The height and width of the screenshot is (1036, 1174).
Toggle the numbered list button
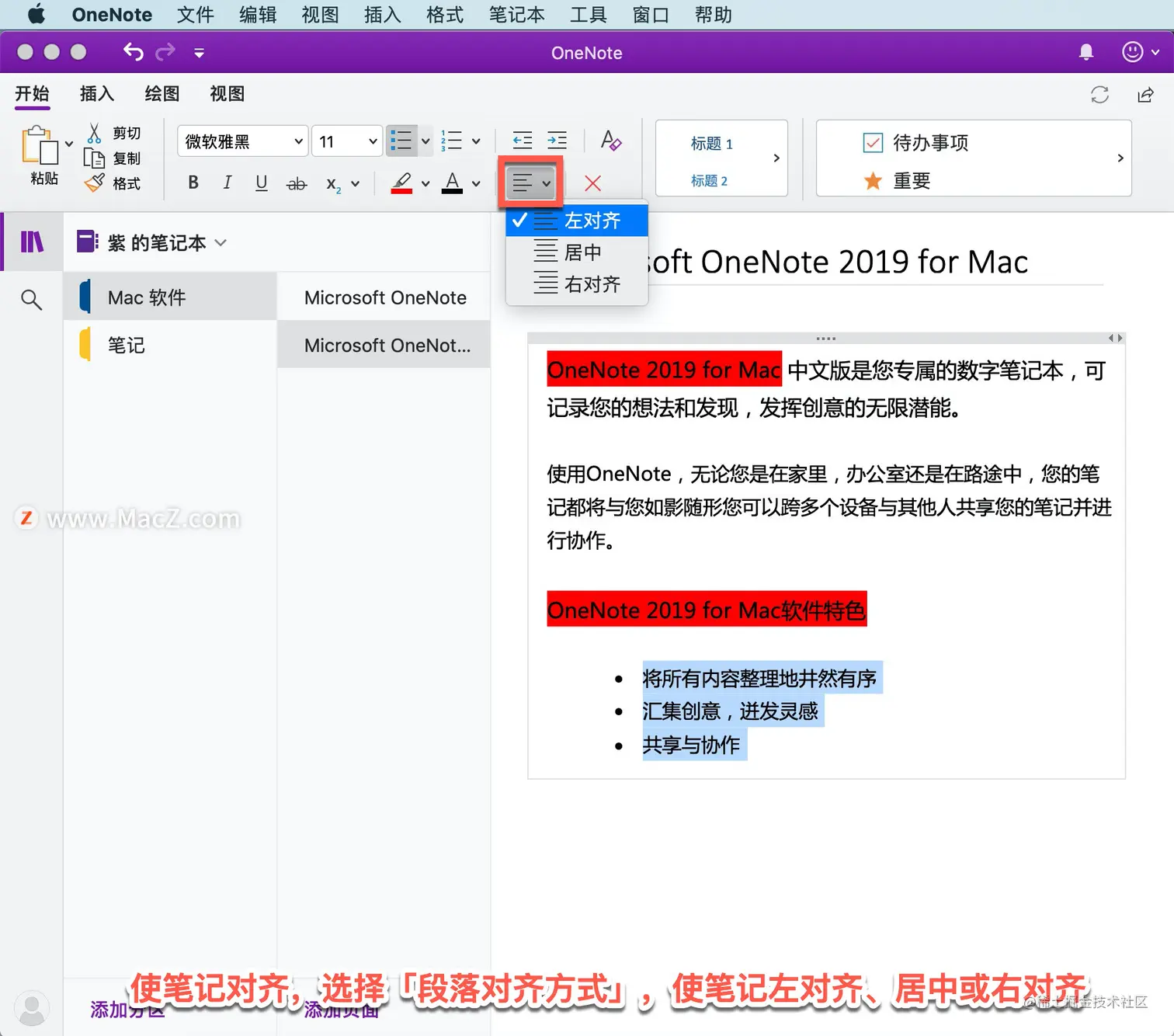451,141
